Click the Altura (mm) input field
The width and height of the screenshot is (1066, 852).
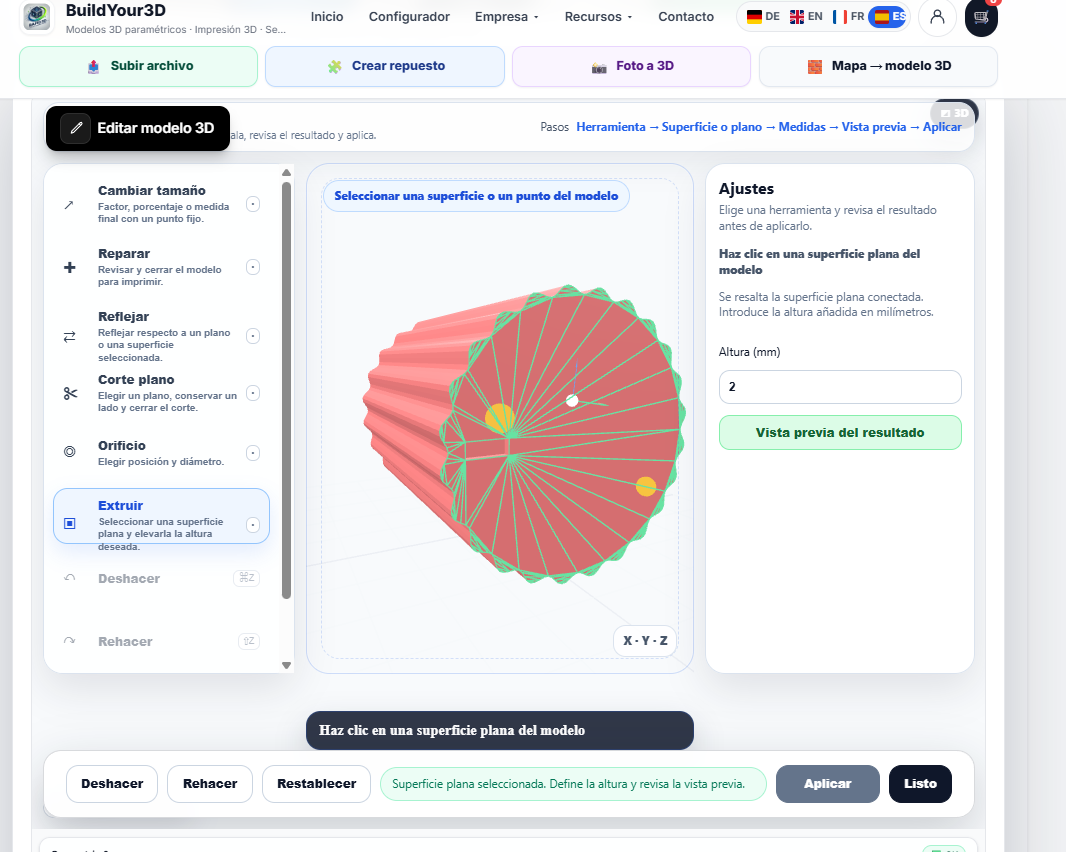point(840,387)
